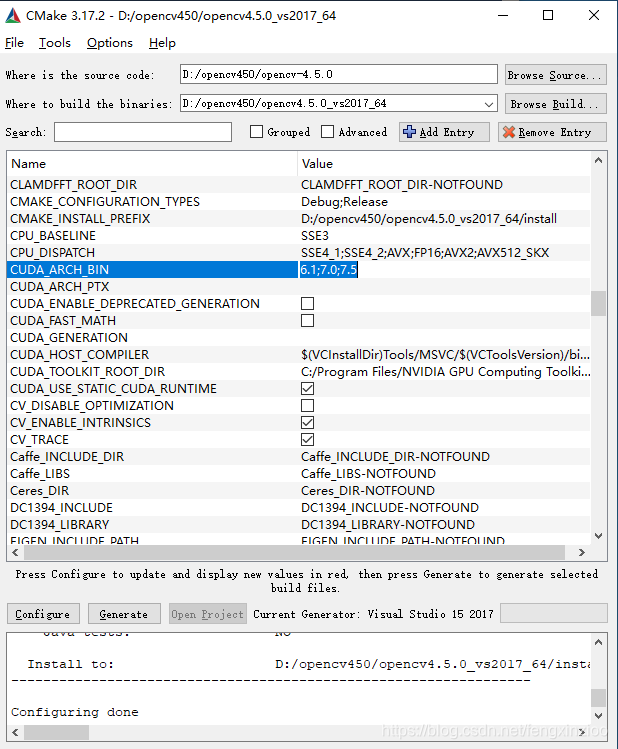Uncheck CV_ENABLE_INTRINSICS checkbox
618x749 pixels.
pyautogui.click(x=308, y=423)
